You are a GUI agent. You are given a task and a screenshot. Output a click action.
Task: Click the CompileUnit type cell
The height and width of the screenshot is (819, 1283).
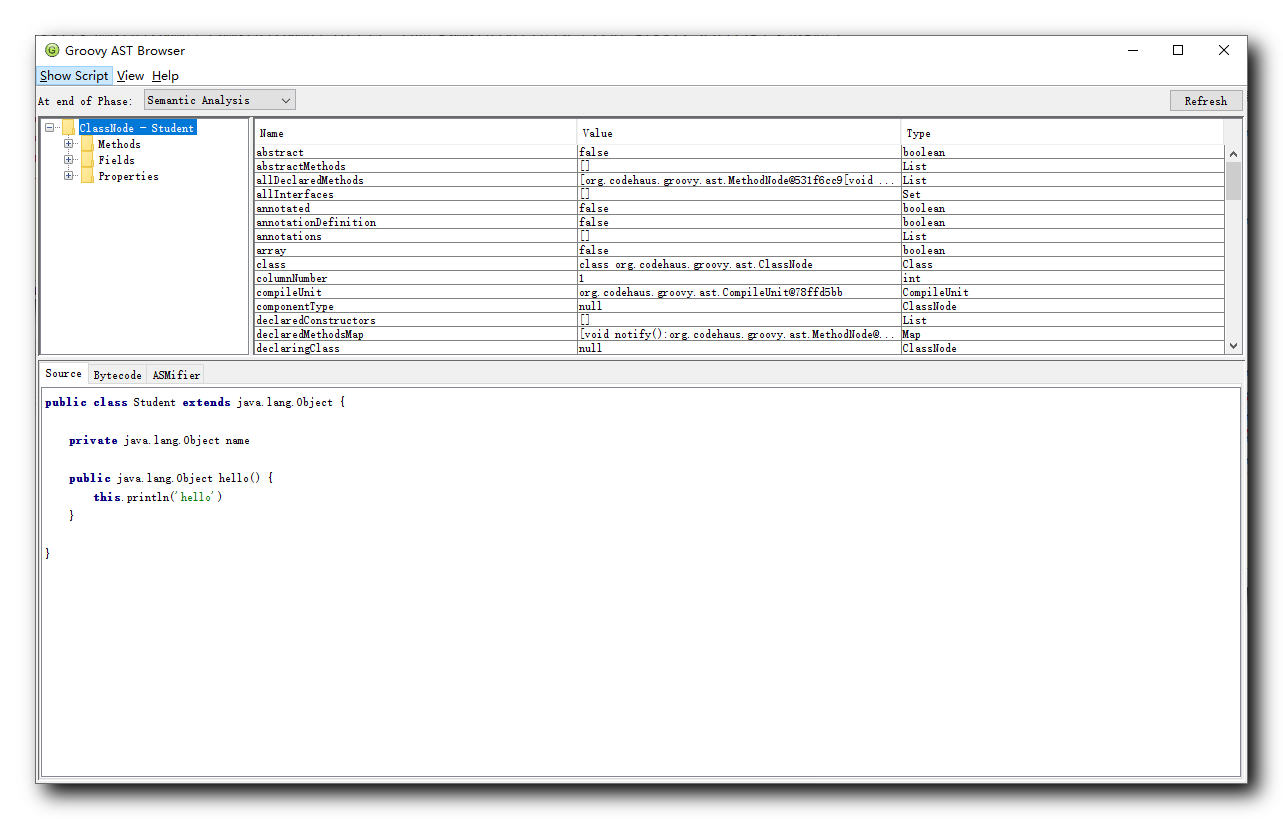[x=1062, y=292]
